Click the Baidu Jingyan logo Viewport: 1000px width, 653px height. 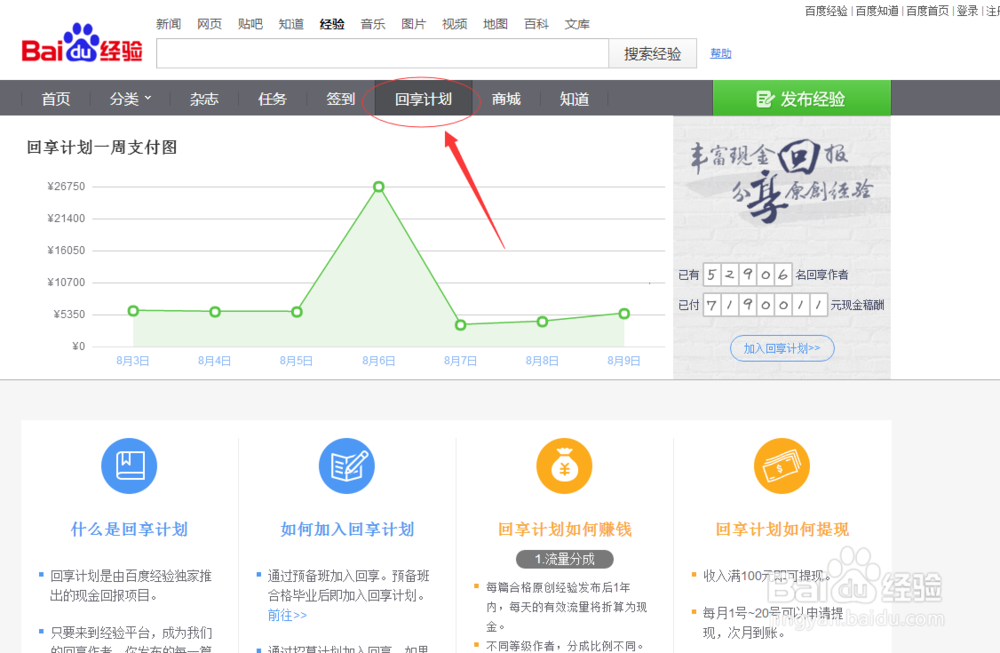(x=82, y=43)
